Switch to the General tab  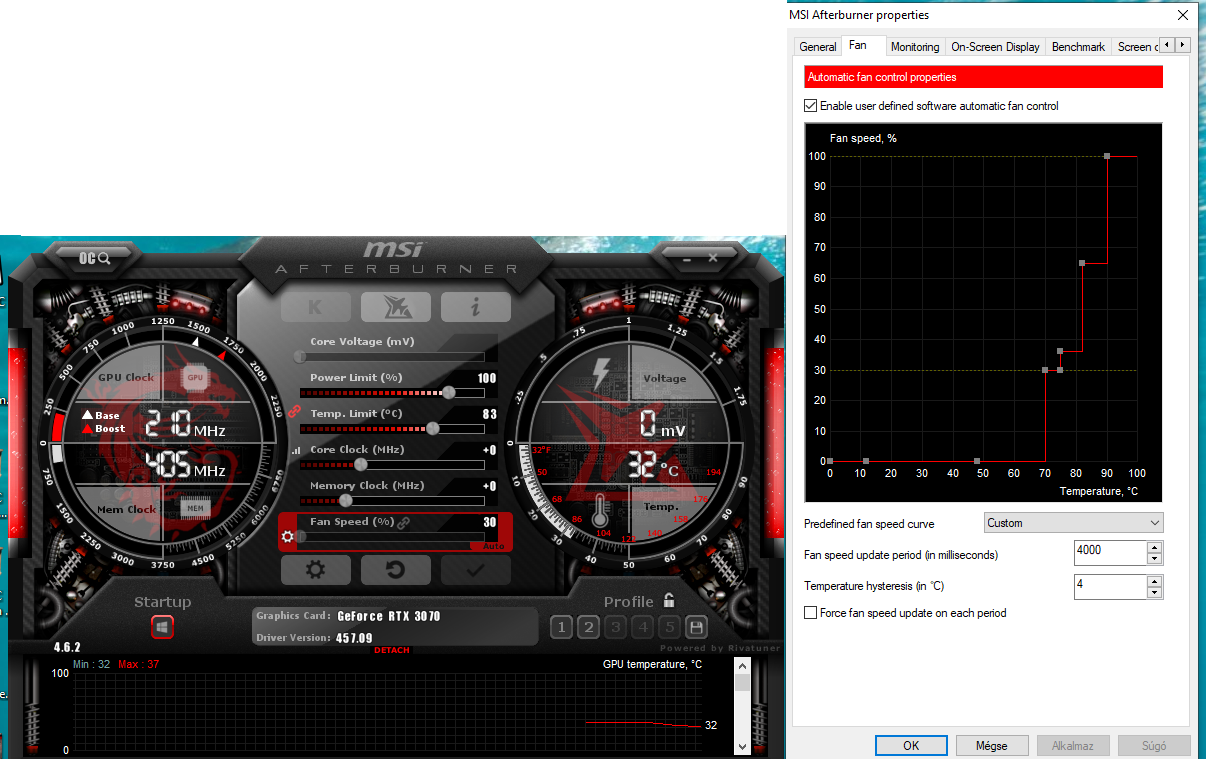[x=818, y=47]
